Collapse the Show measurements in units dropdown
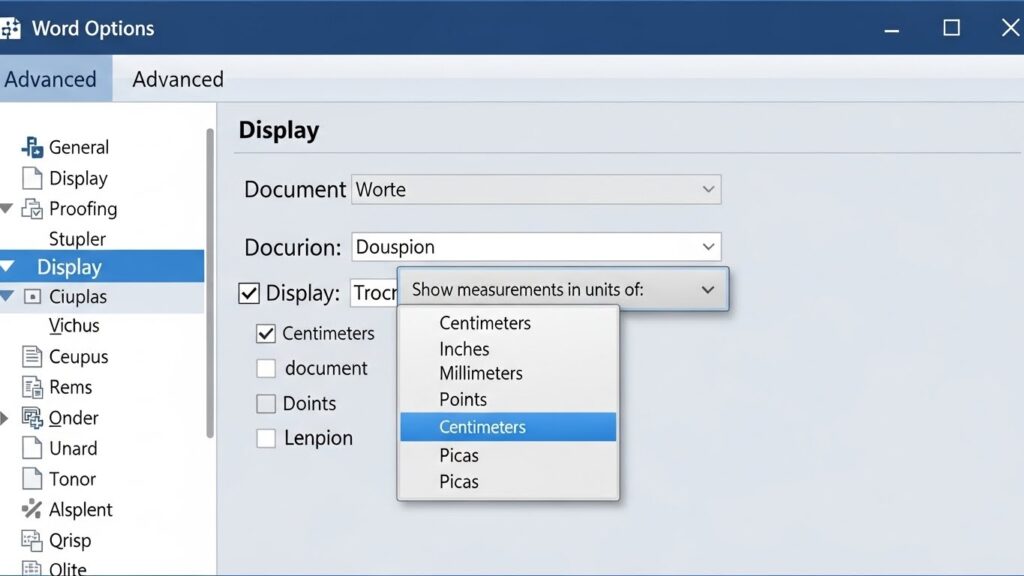The width and height of the screenshot is (1024, 576). [707, 290]
